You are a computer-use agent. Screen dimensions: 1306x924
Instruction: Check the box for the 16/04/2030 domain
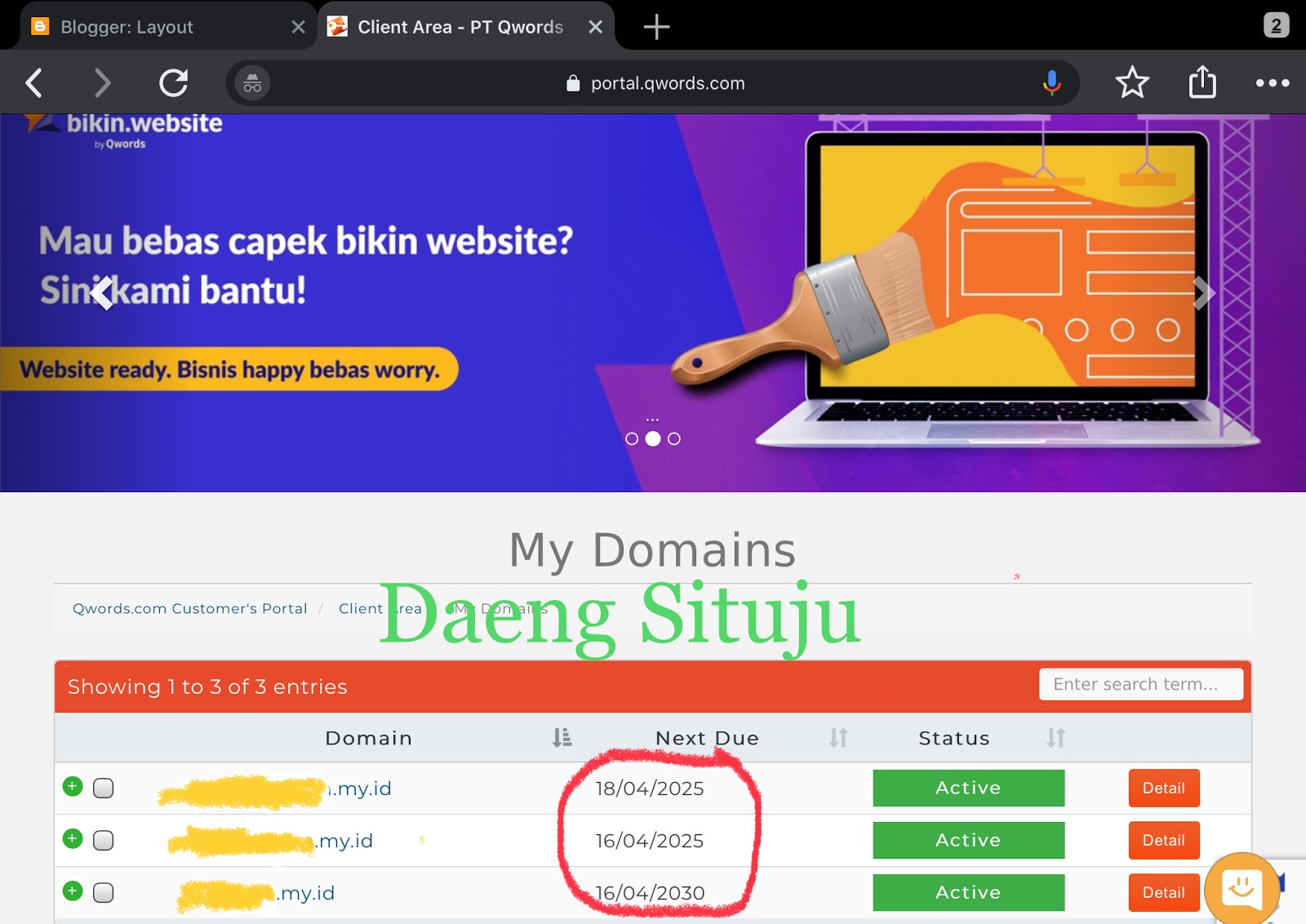(103, 893)
